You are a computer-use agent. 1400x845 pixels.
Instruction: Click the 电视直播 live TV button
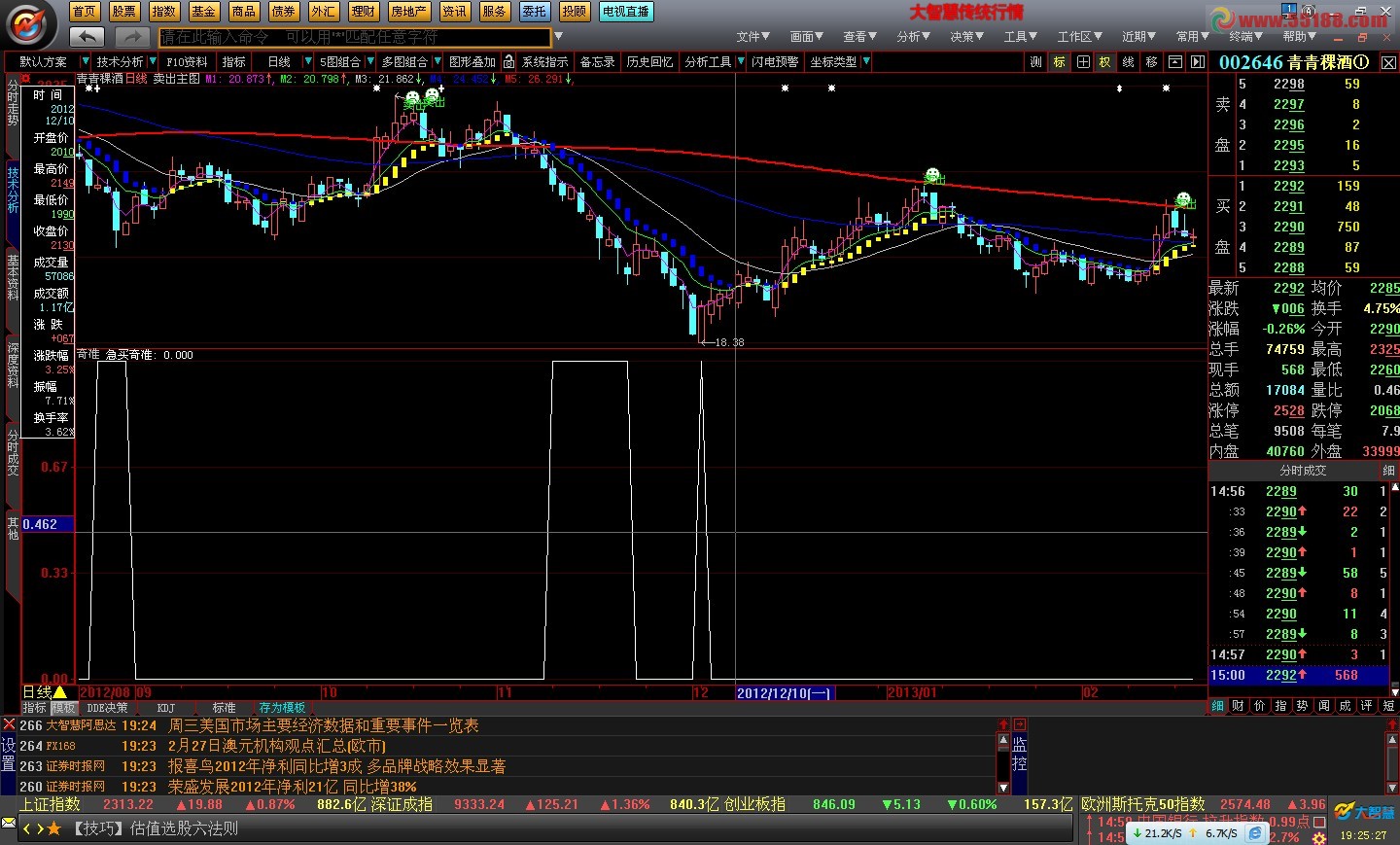point(626,12)
